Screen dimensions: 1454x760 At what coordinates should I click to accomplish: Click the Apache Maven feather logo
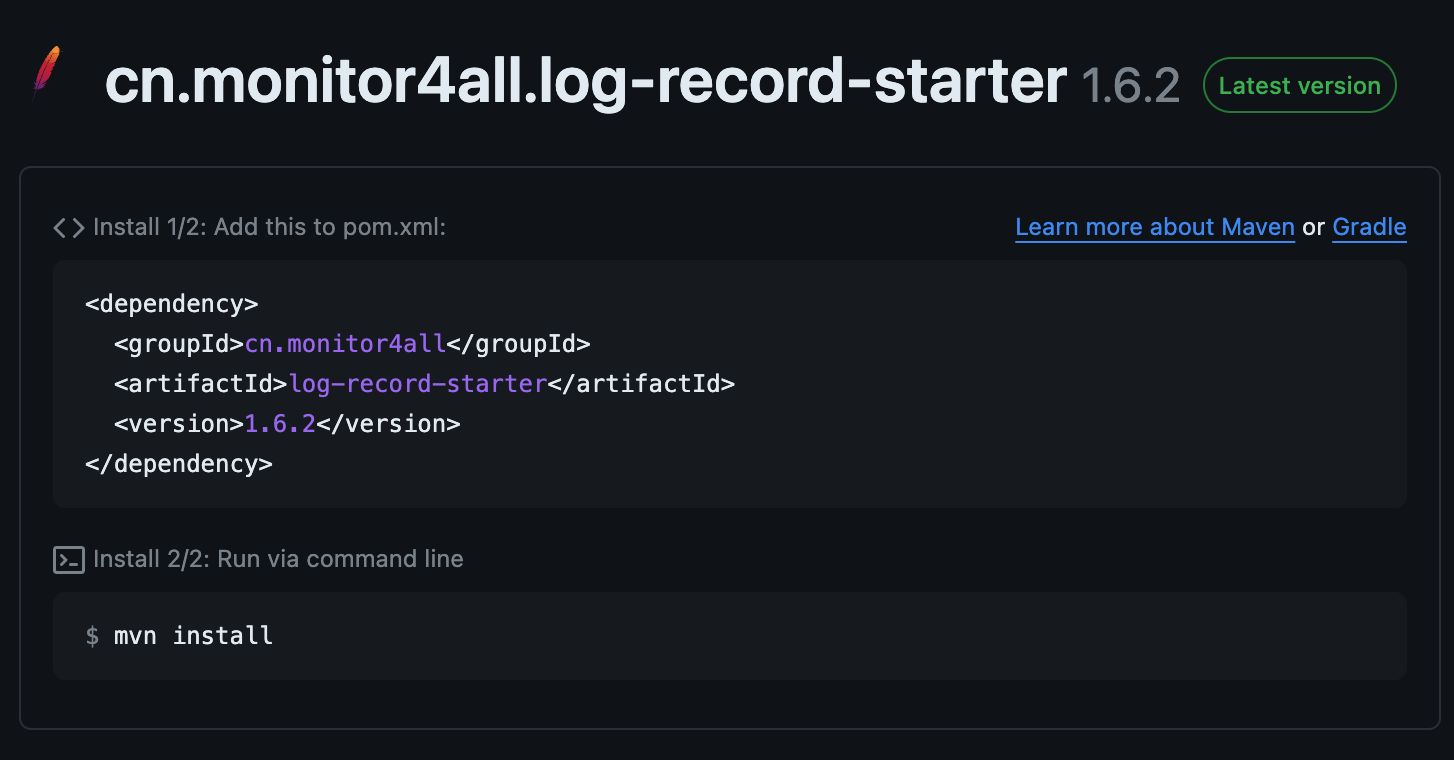click(46, 73)
